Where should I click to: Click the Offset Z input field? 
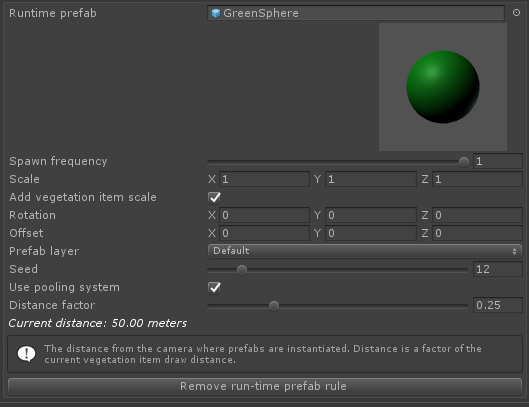477,233
